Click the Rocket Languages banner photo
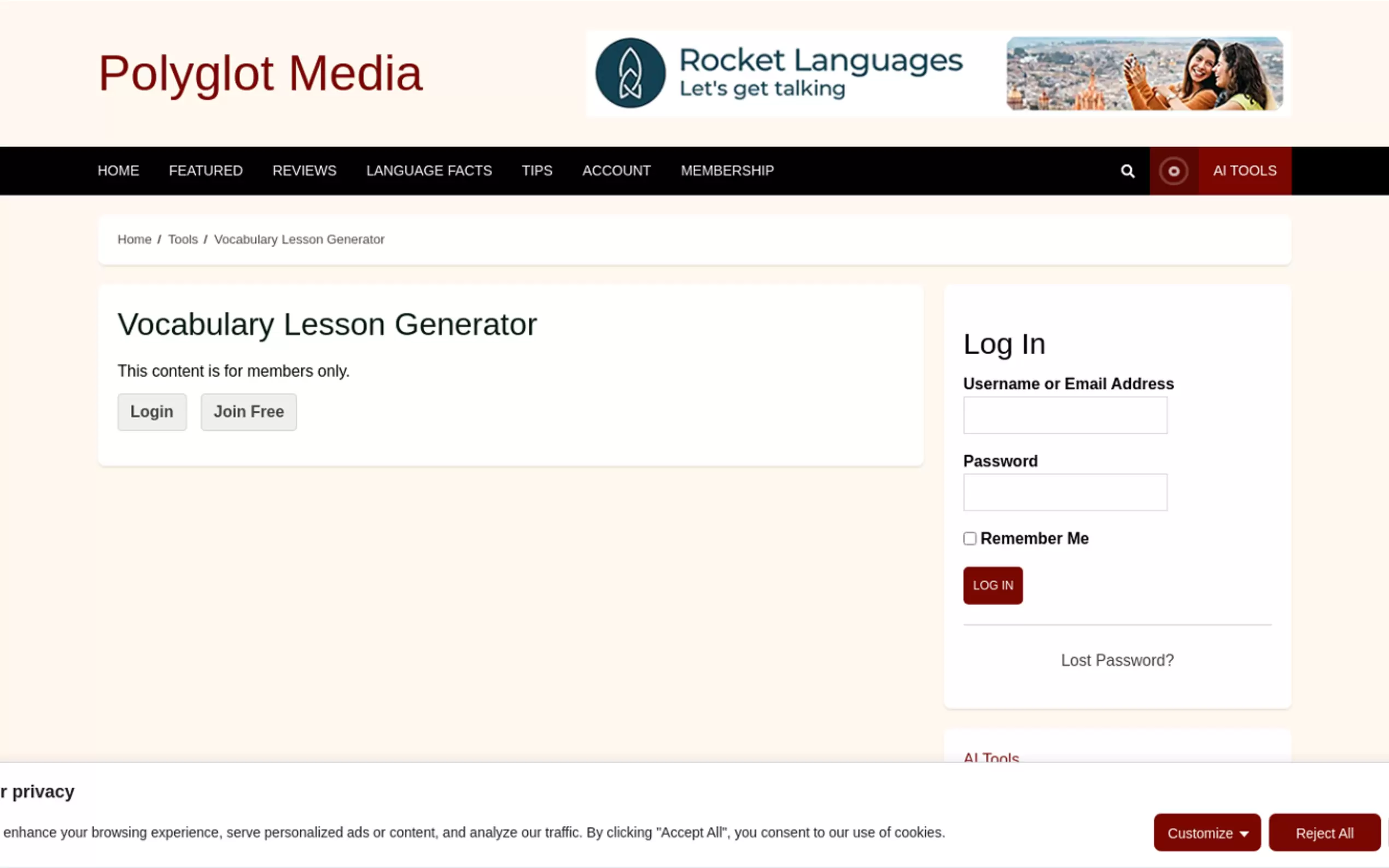 pyautogui.click(x=1144, y=73)
